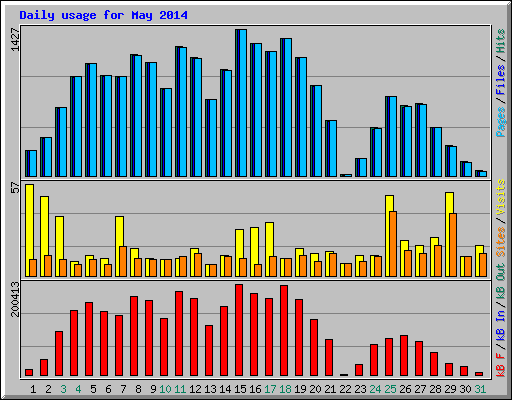This screenshot has width=512, height=400.
Task: Click the orange 'Sites' legend label
Action: (501, 242)
